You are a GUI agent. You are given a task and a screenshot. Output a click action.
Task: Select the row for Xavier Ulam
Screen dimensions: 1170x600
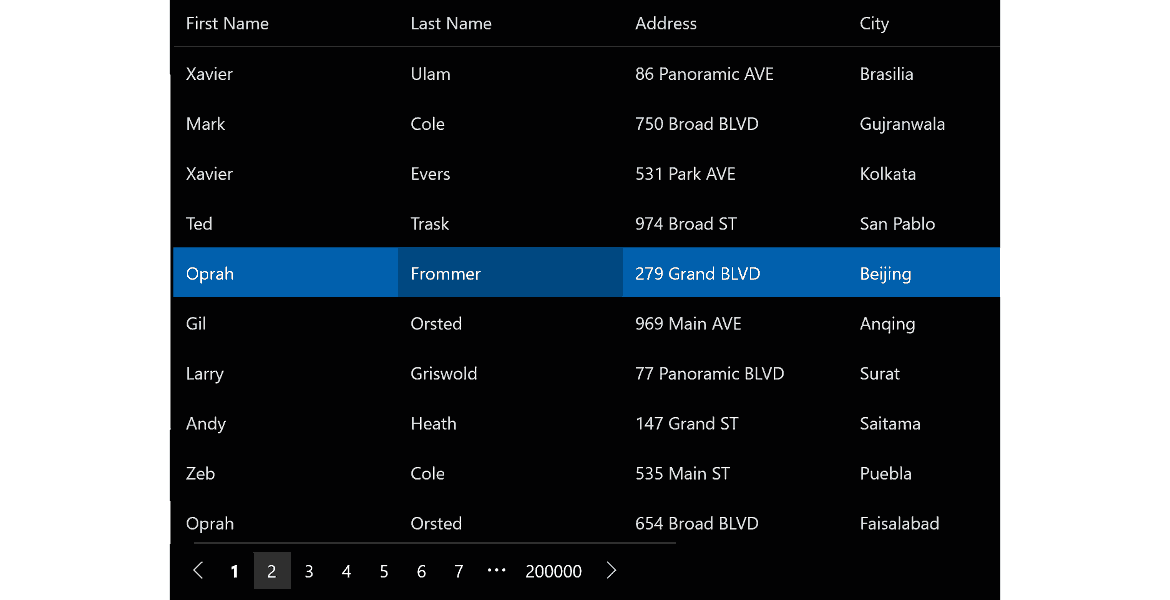pyautogui.click(x=500, y=73)
